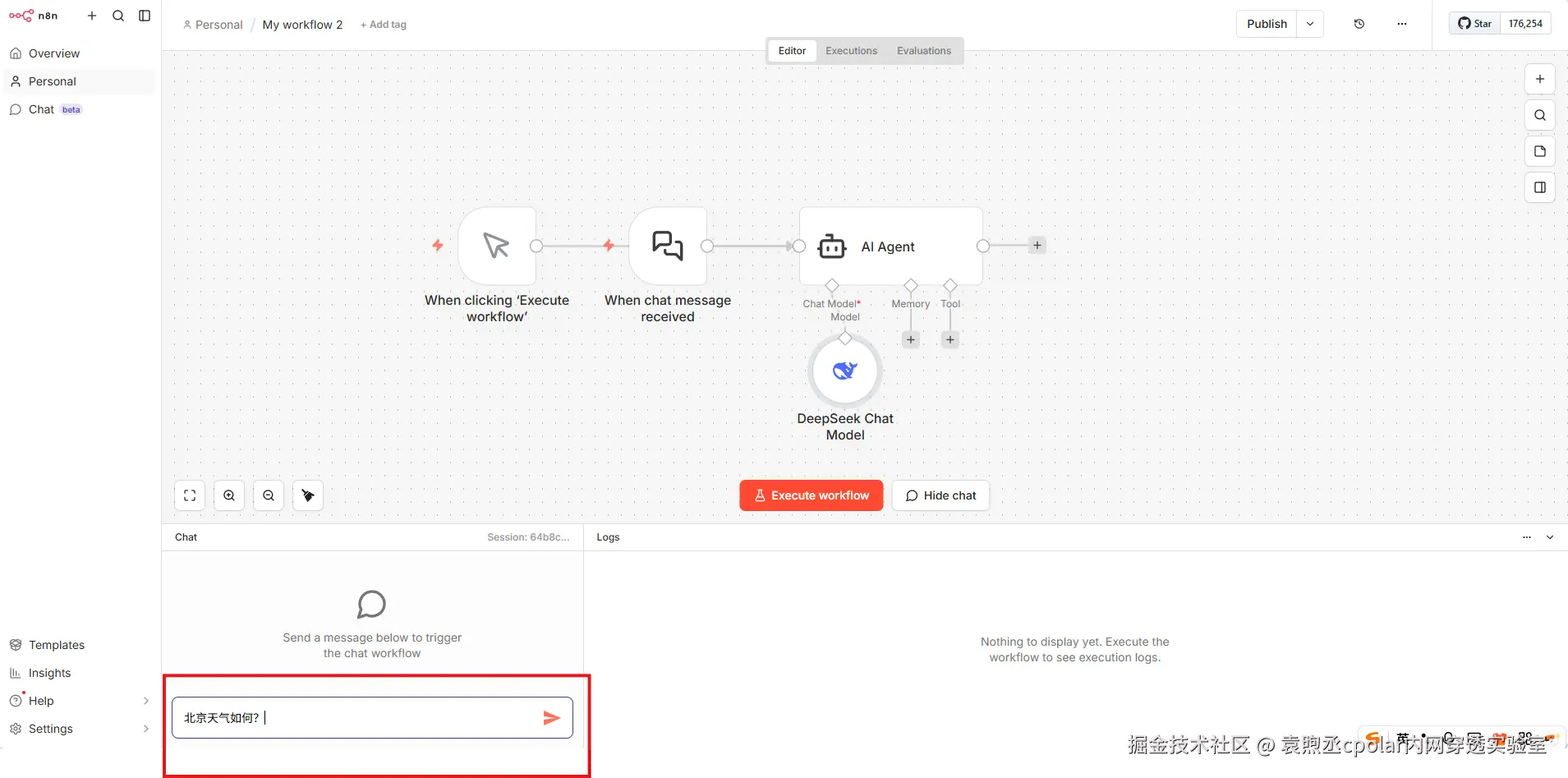Click the plus button under Tool
Viewport: 1568px width, 778px height.
click(950, 339)
